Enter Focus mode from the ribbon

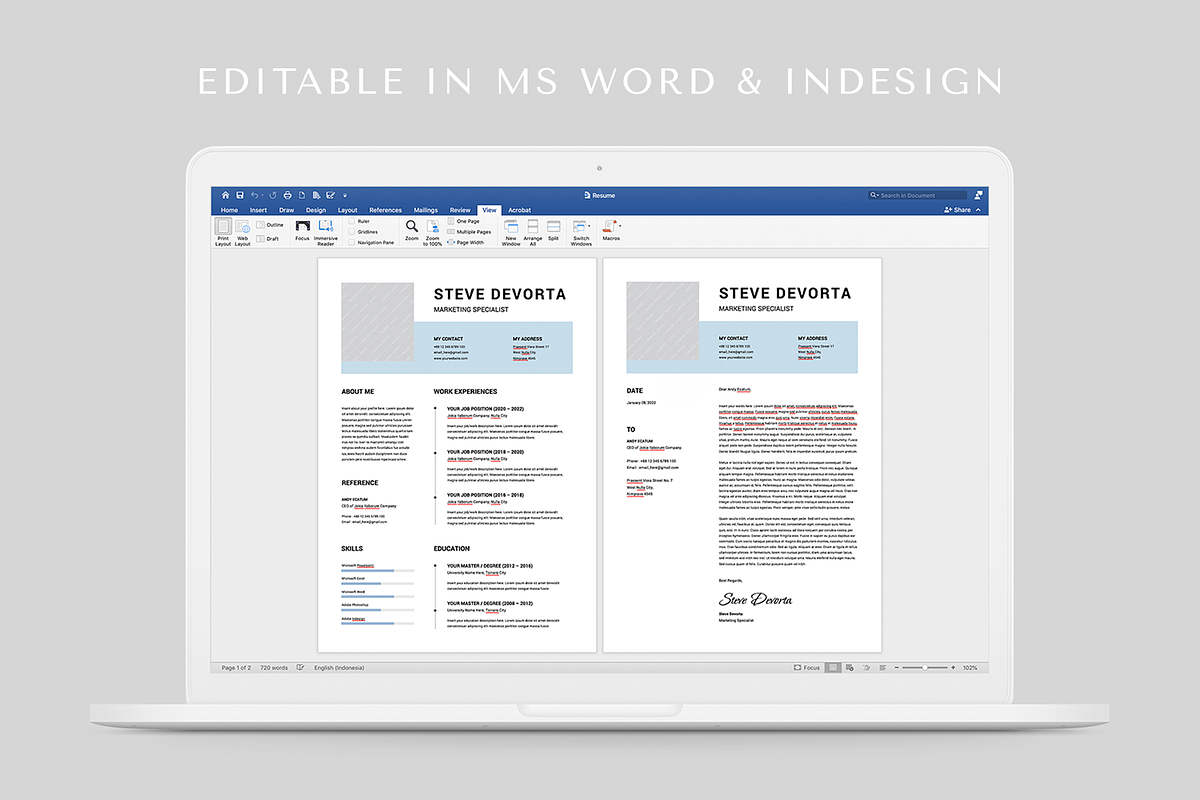click(302, 231)
